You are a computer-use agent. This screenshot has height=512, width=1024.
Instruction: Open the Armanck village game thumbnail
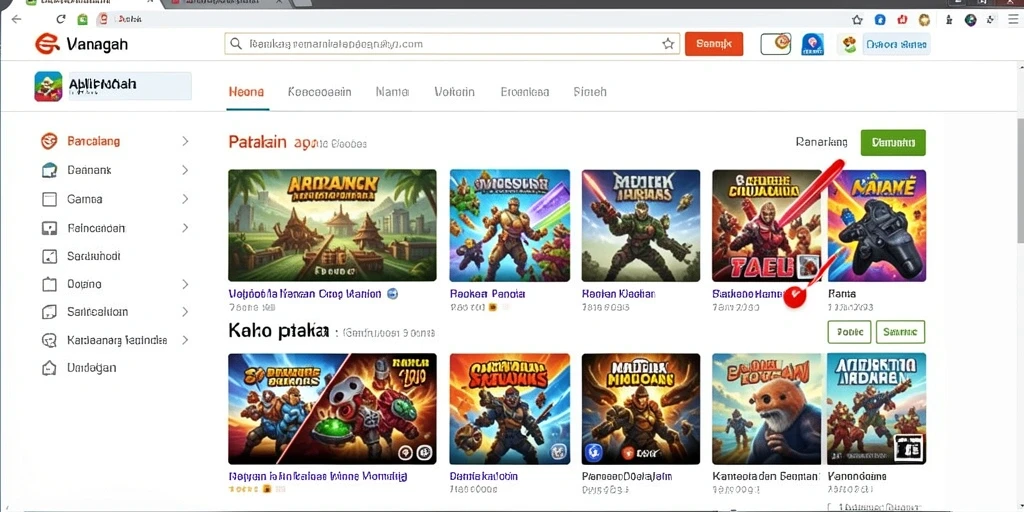click(332, 225)
